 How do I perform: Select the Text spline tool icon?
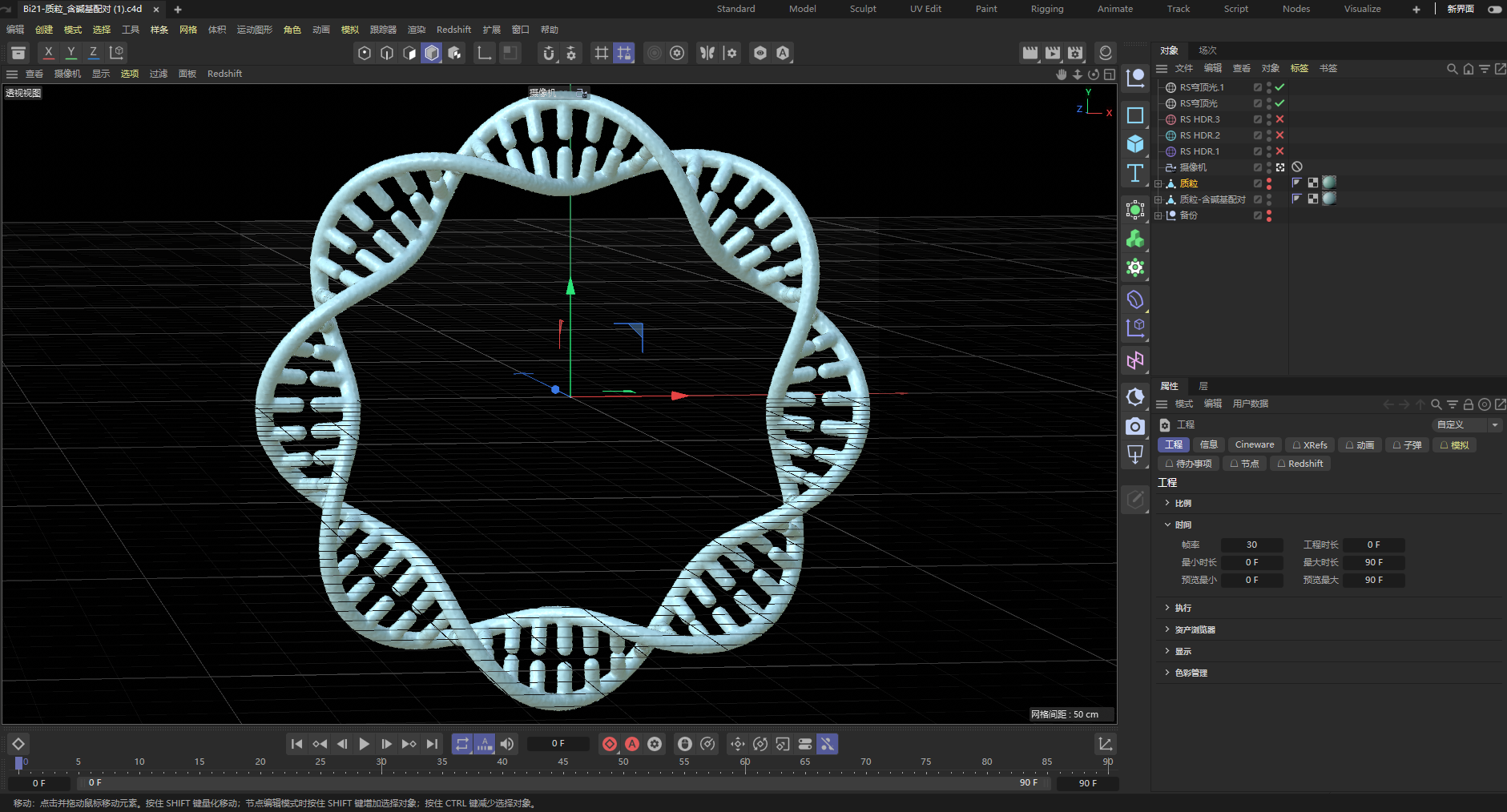click(x=1135, y=173)
